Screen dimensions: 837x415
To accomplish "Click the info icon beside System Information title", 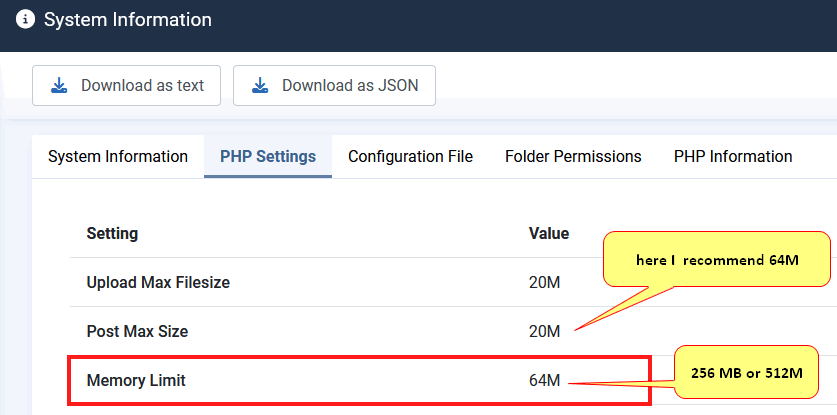I will (26, 20).
